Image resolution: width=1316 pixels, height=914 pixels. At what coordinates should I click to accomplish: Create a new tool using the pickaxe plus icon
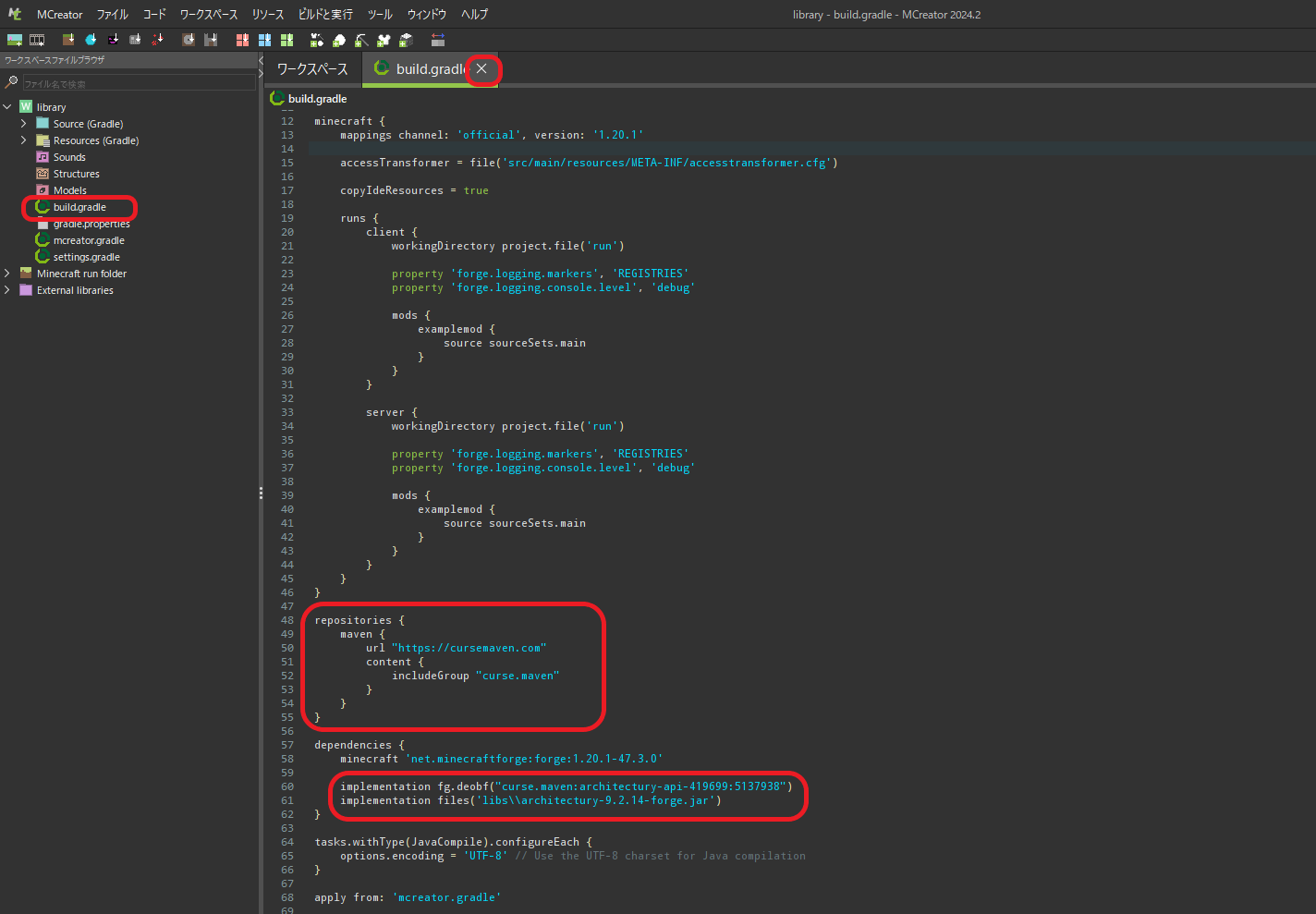click(359, 39)
